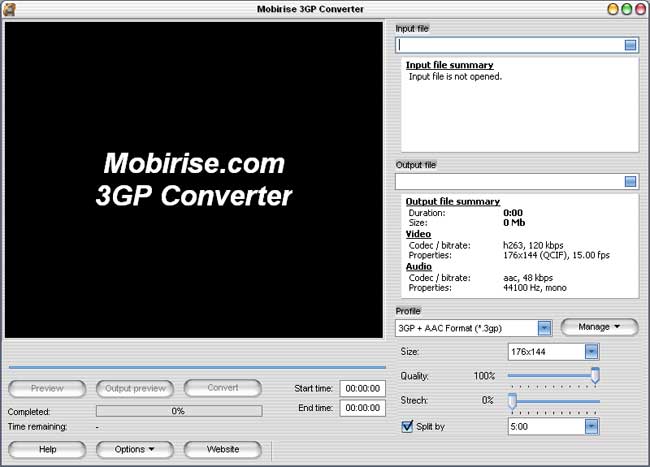Click the Strech 0% value
Viewport: 650px width, 467px height.
(488, 400)
